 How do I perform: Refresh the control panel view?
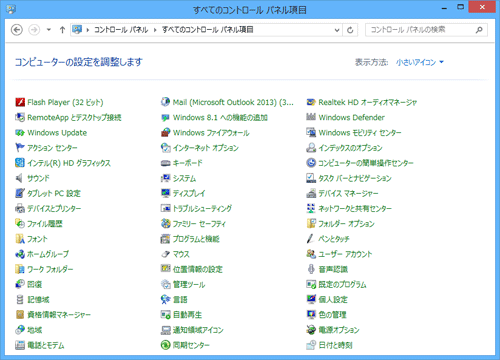pyautogui.click(x=350, y=30)
